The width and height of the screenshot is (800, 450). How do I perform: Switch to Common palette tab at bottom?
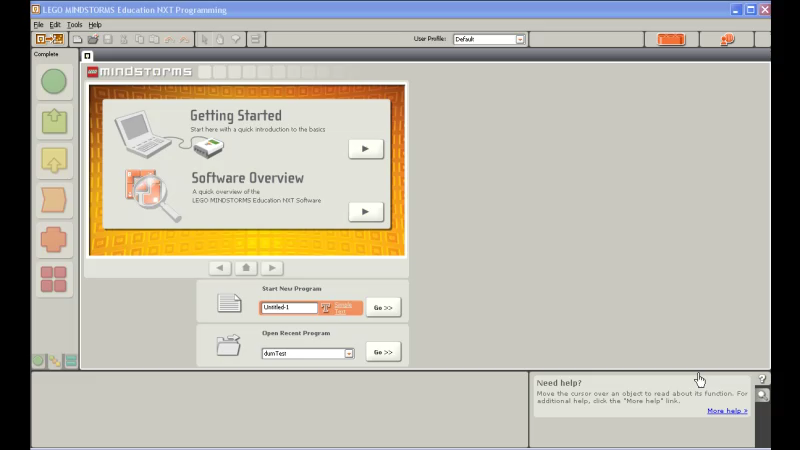tap(38, 361)
